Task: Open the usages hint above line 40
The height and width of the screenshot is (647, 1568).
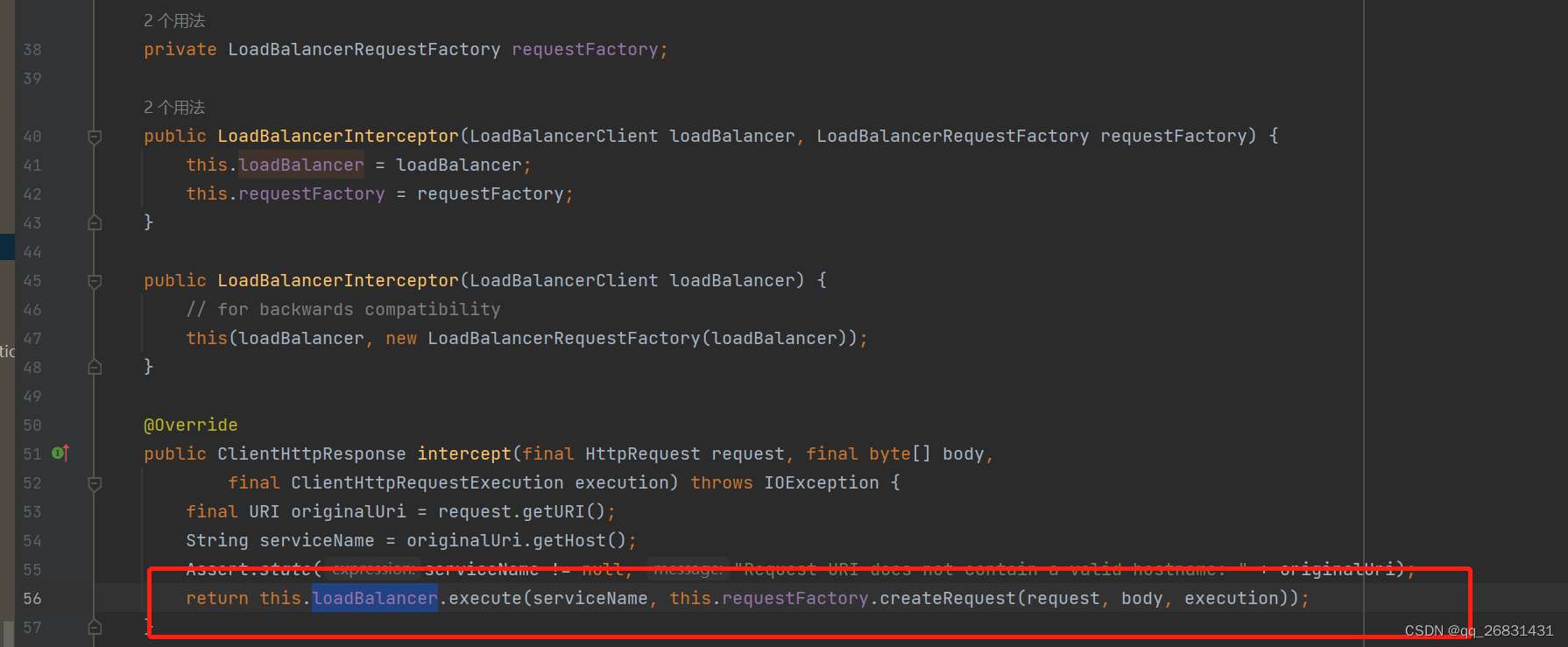Action: pos(174,107)
